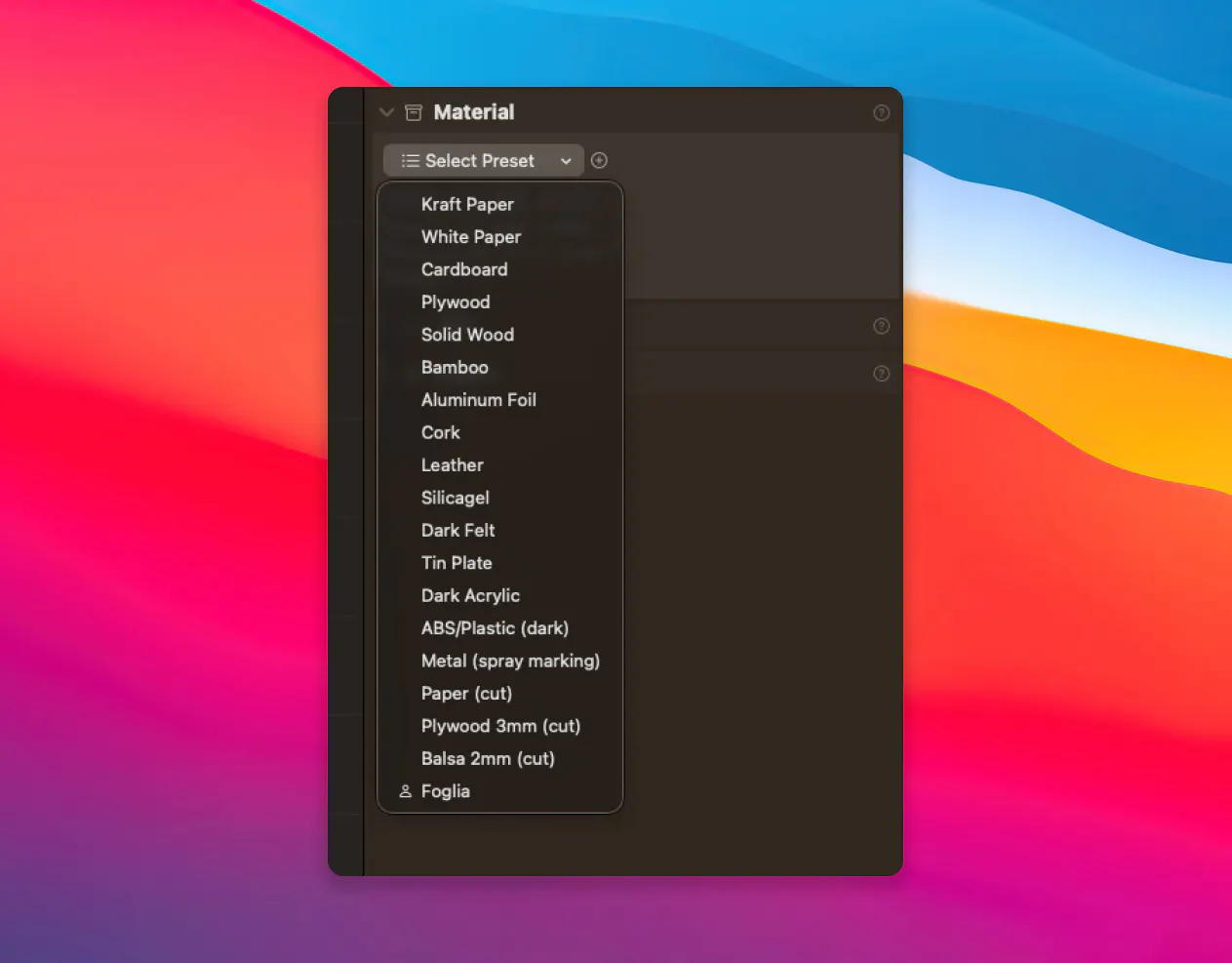The width and height of the screenshot is (1232, 963).
Task: Click the Material archive box icon
Action: 414,112
